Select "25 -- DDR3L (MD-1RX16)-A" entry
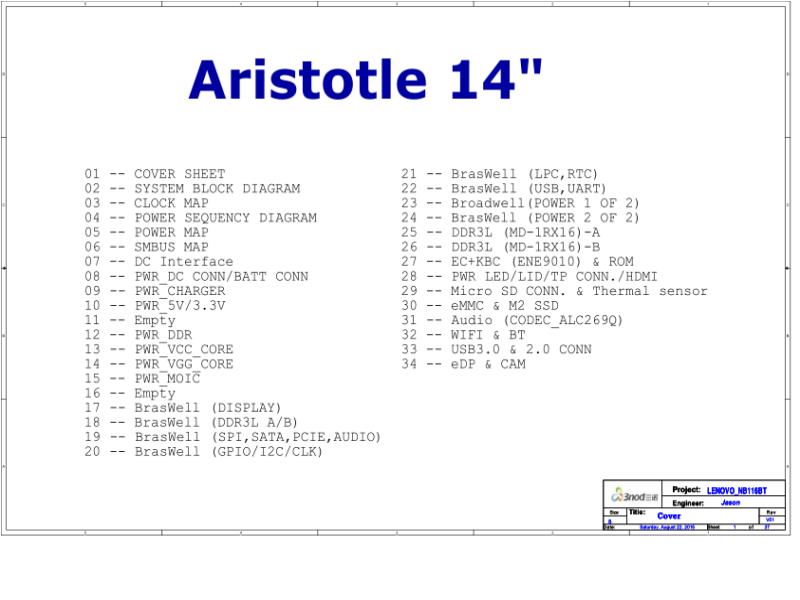 coord(501,233)
